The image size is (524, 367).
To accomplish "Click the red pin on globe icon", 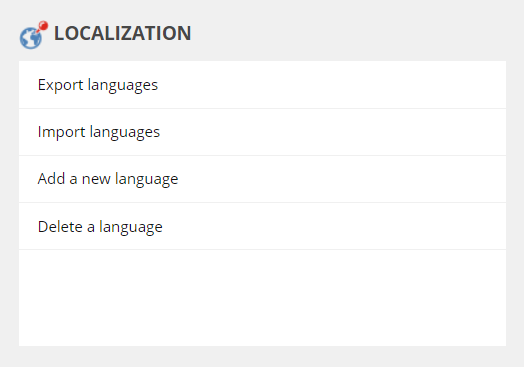I will 43,25.
